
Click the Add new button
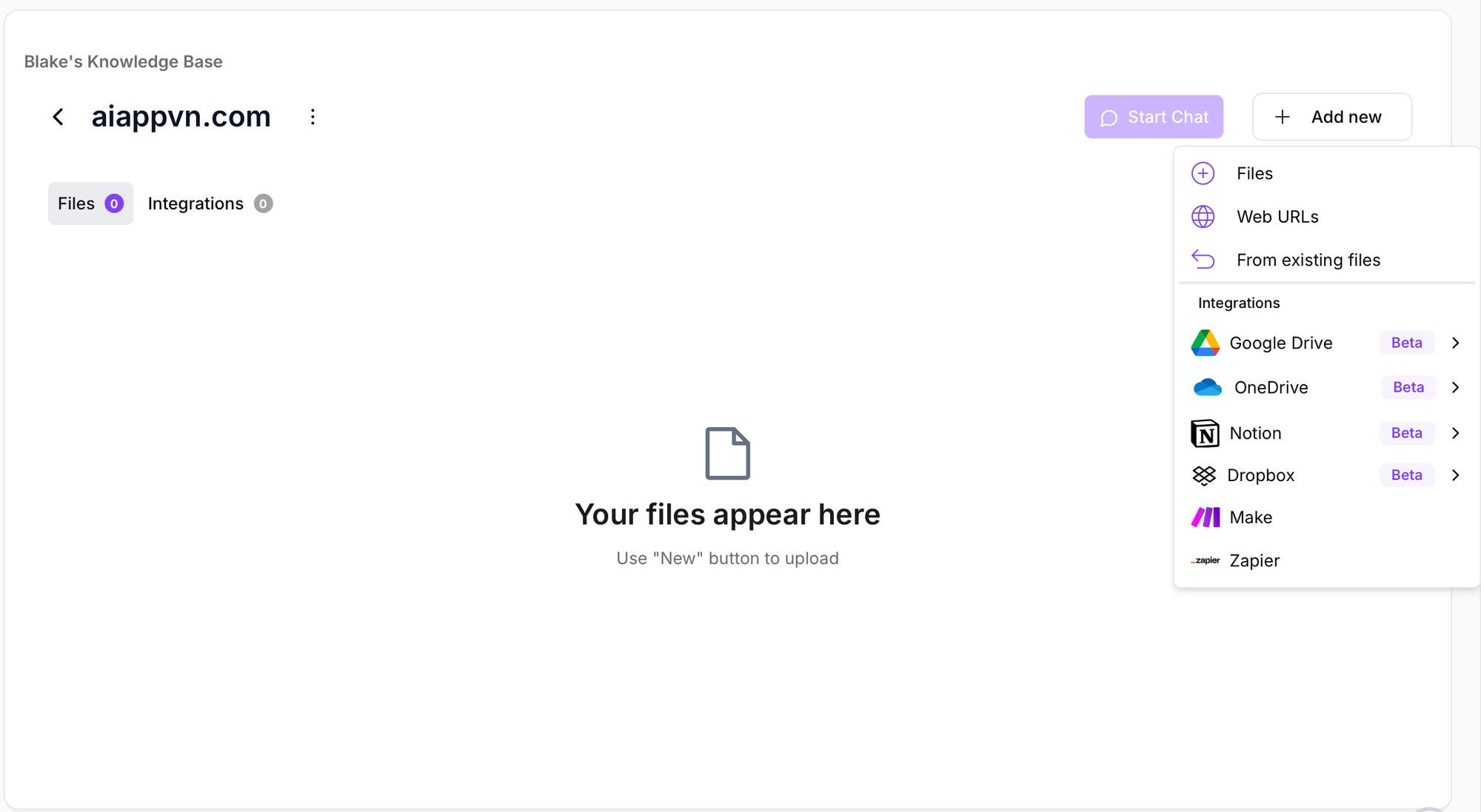click(1331, 117)
